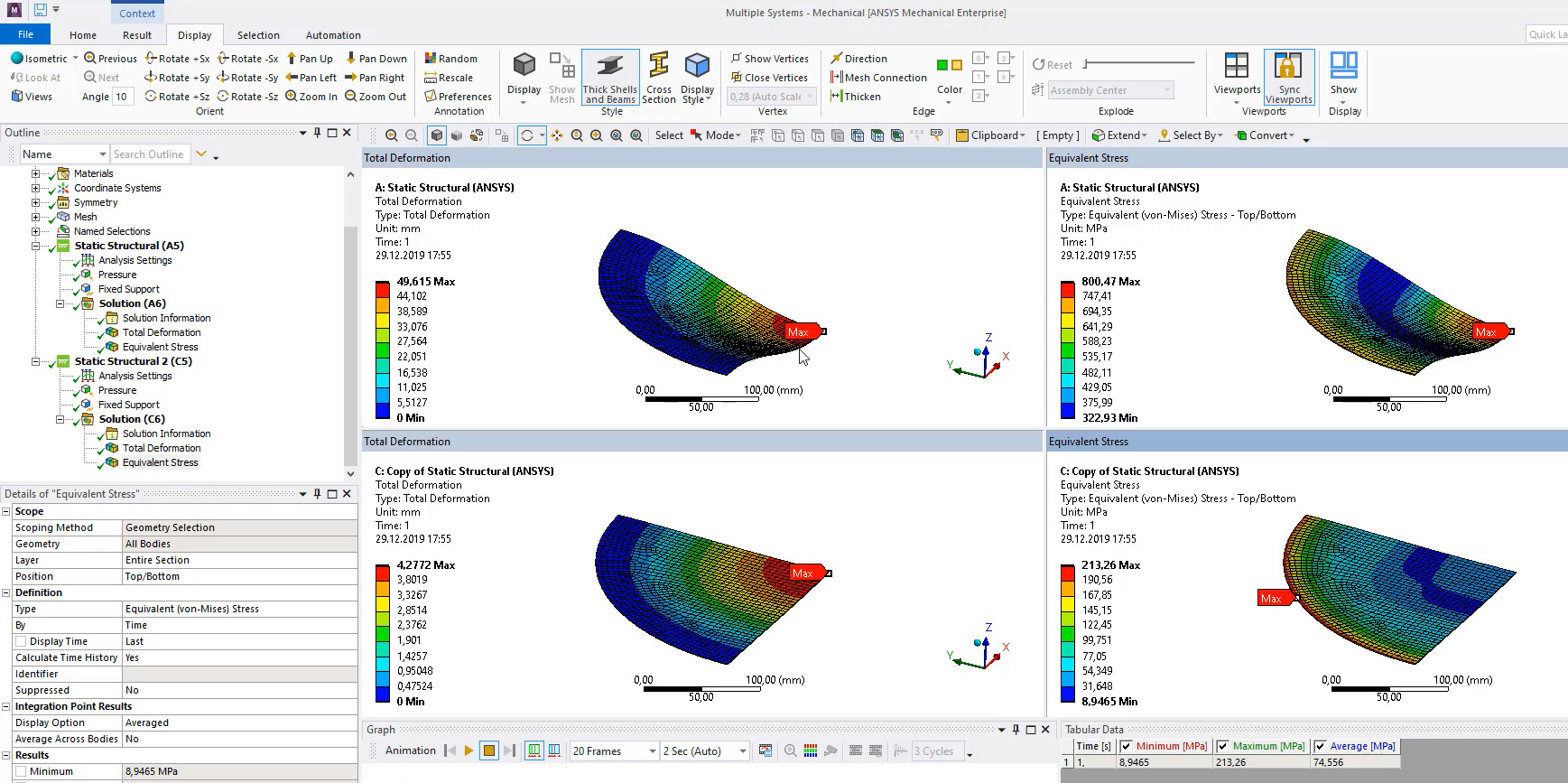This screenshot has height=783, width=1568.
Task: Stop the animation playback
Action: (x=489, y=750)
